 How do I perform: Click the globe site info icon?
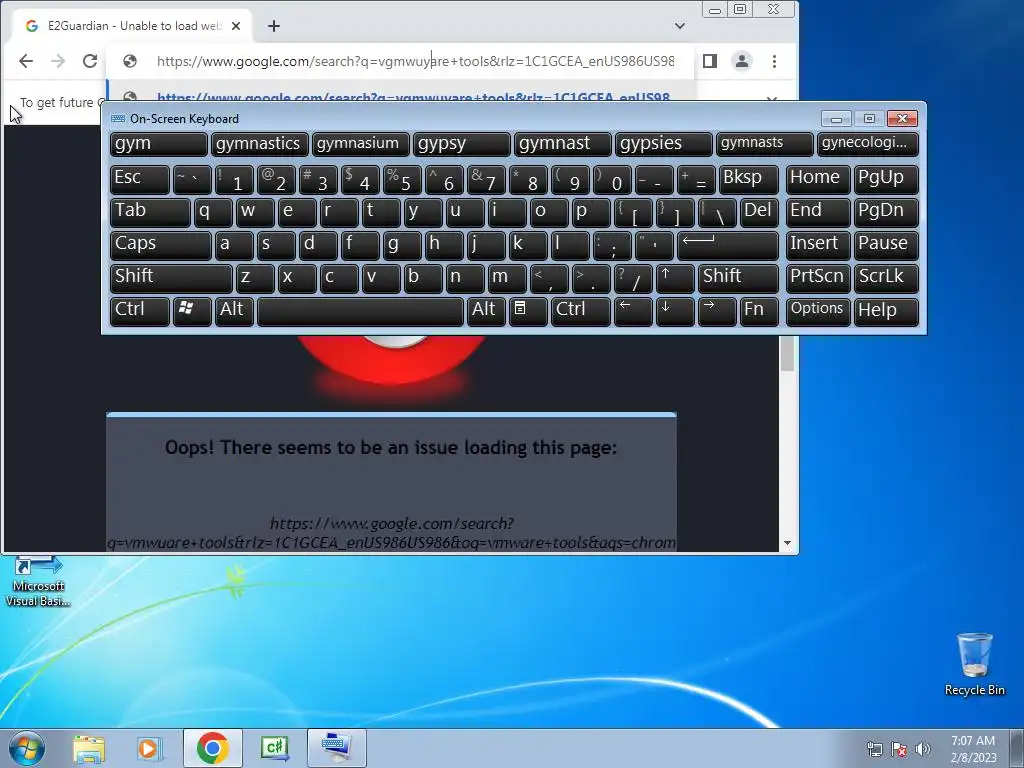130,61
